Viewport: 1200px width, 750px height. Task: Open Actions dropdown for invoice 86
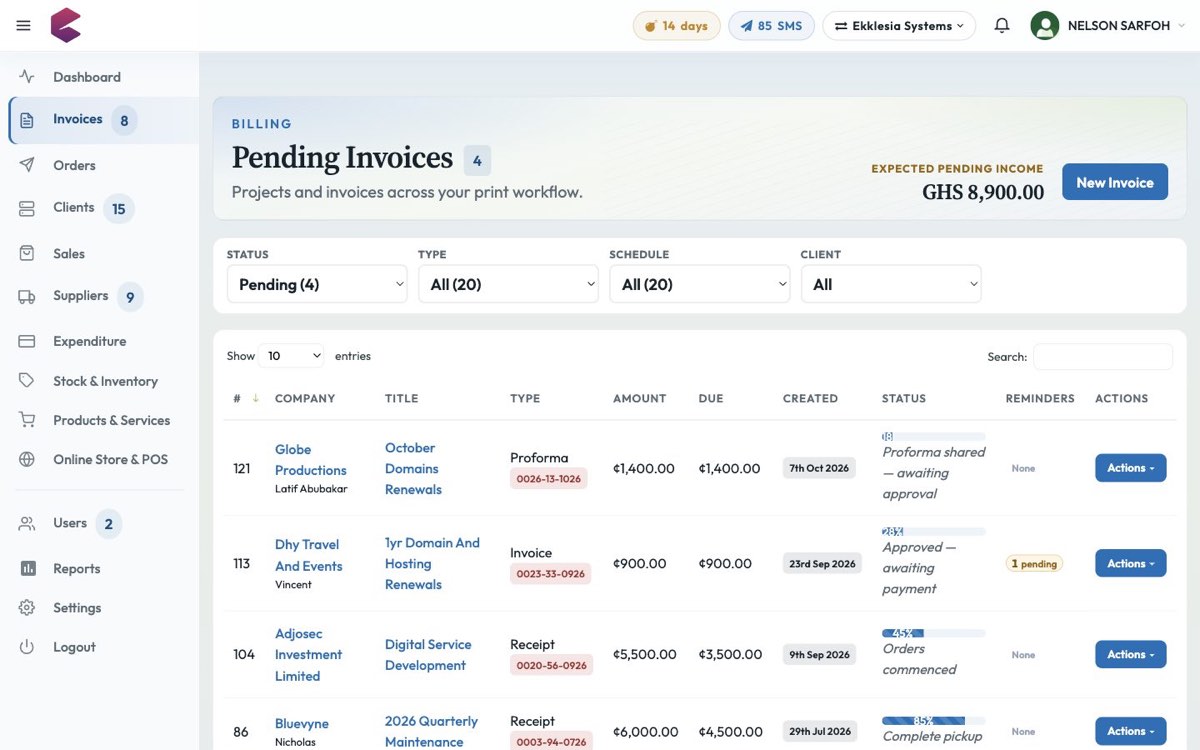click(x=1130, y=731)
